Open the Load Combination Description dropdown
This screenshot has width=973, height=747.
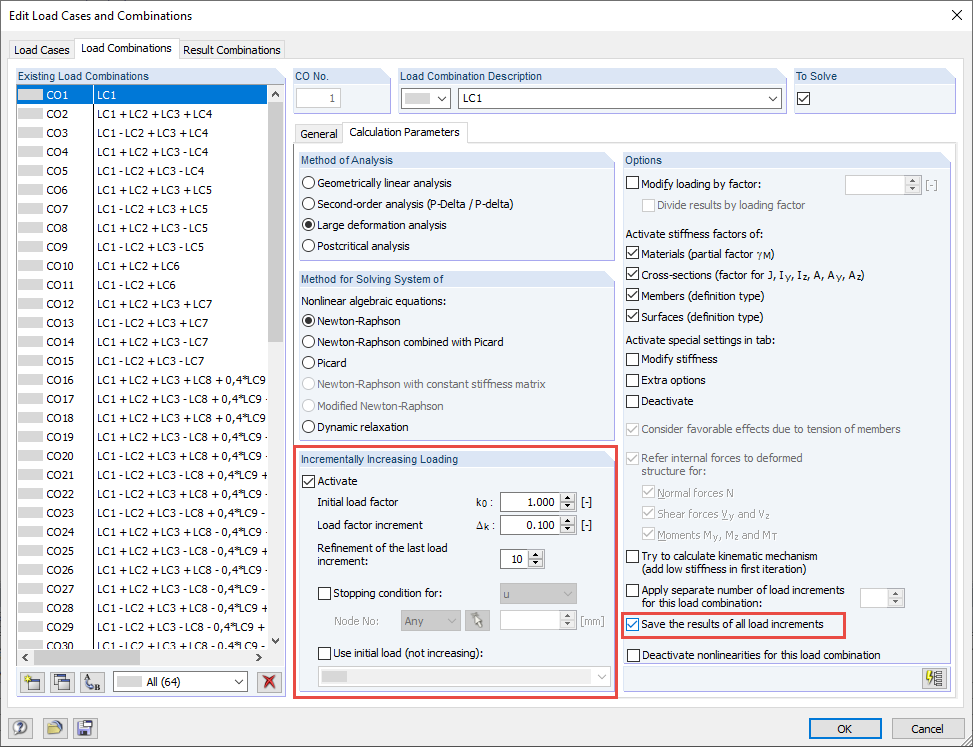(x=773, y=99)
